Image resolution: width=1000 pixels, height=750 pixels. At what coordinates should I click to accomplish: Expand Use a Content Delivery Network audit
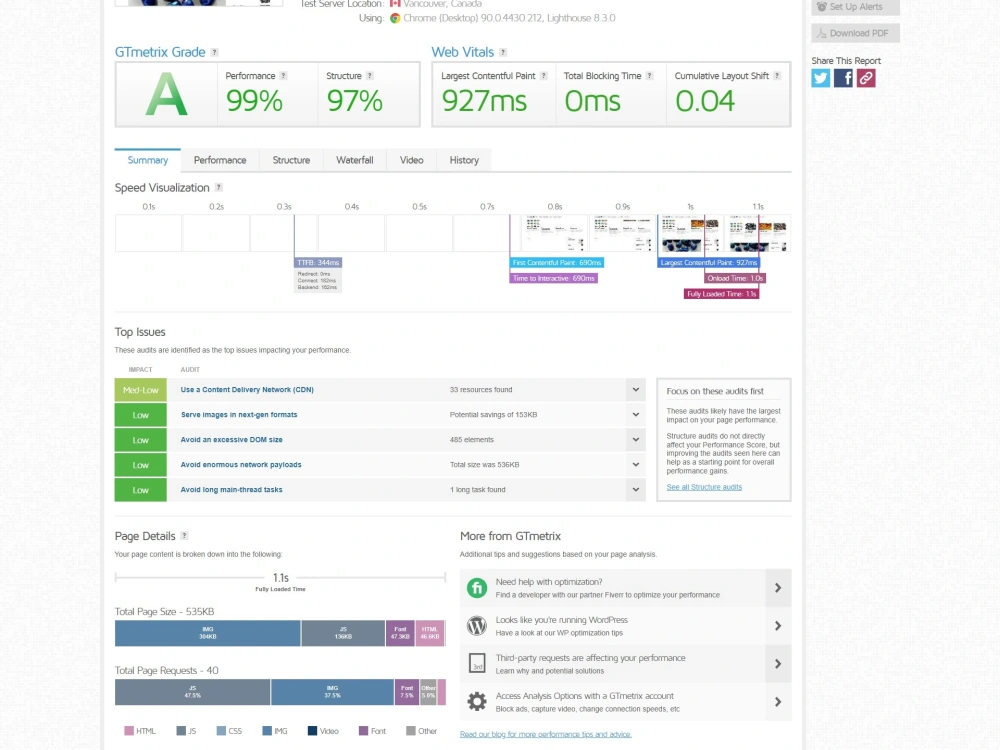point(636,390)
